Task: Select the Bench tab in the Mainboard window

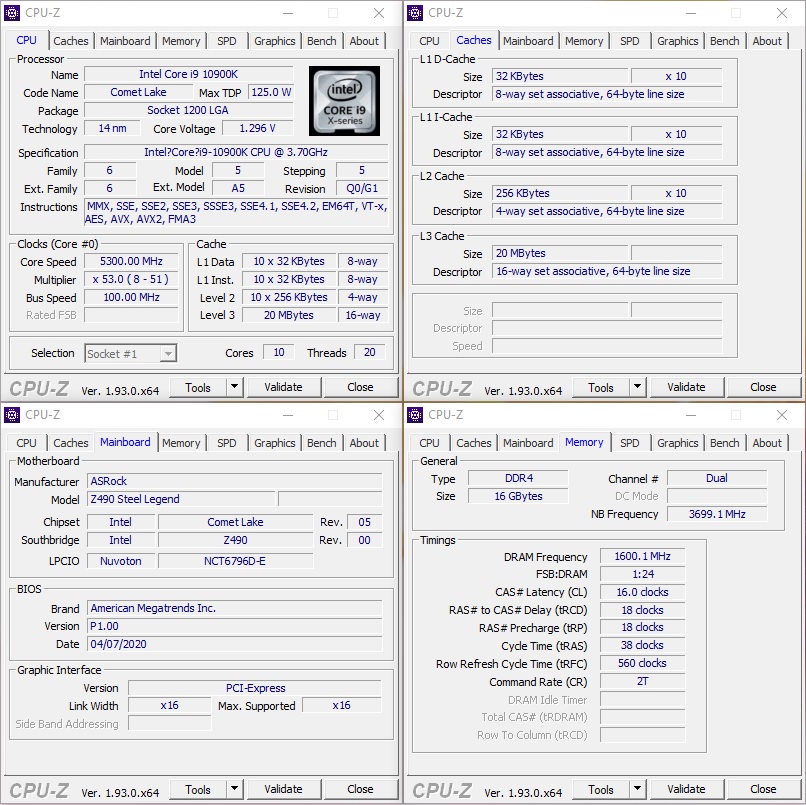Action: coord(321,443)
